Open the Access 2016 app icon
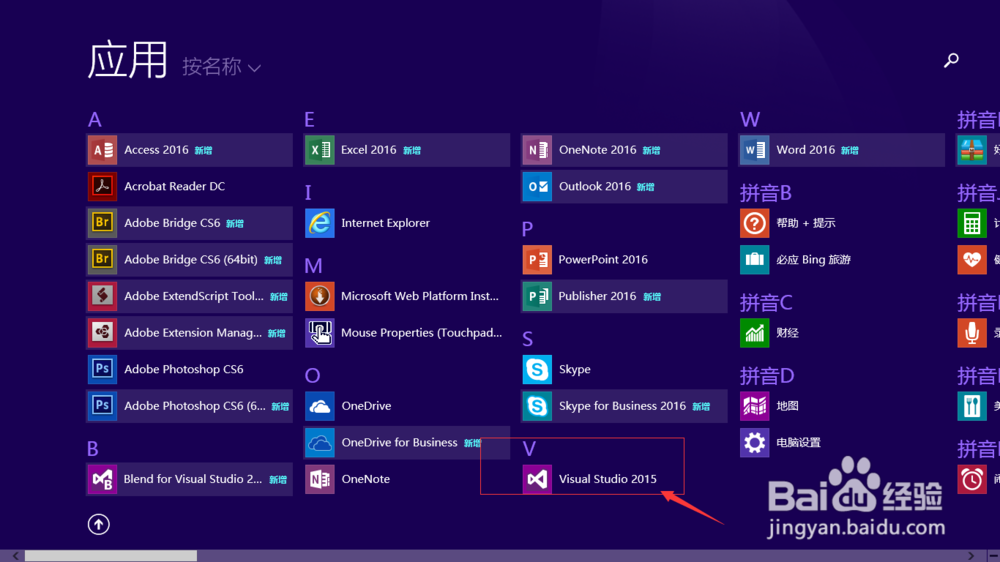The image size is (1000, 562). click(102, 150)
